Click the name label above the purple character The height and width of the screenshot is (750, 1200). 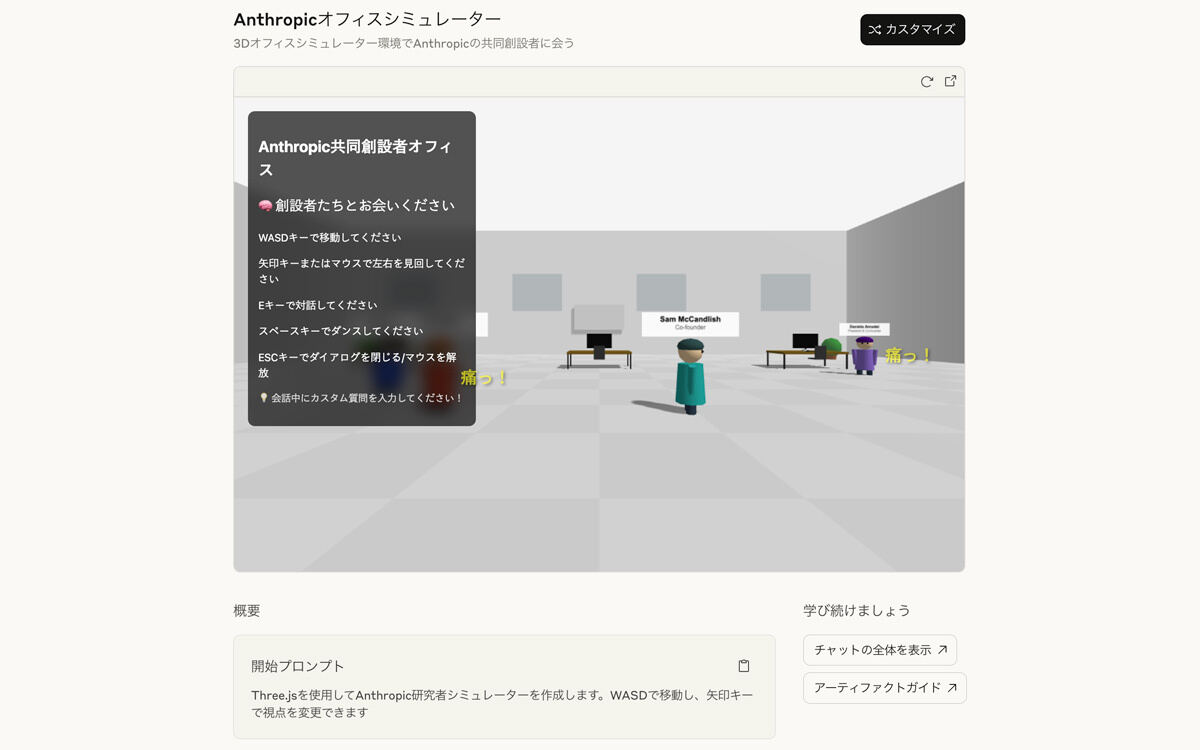point(864,329)
